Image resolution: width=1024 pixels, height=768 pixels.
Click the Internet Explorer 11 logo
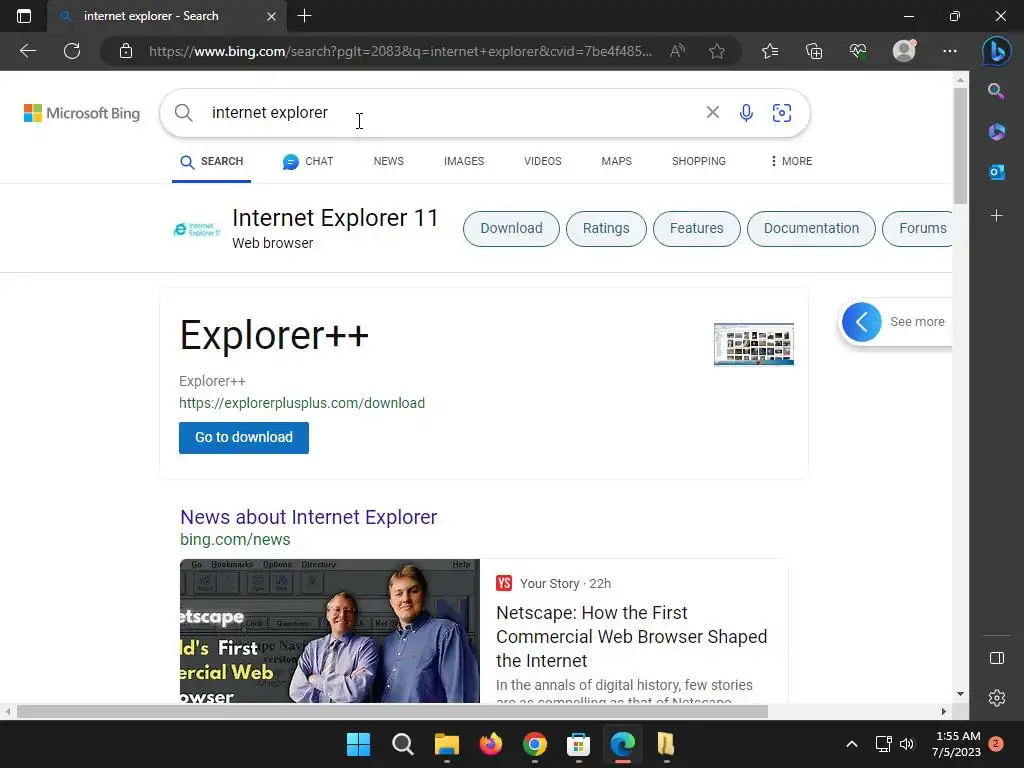[x=197, y=229]
